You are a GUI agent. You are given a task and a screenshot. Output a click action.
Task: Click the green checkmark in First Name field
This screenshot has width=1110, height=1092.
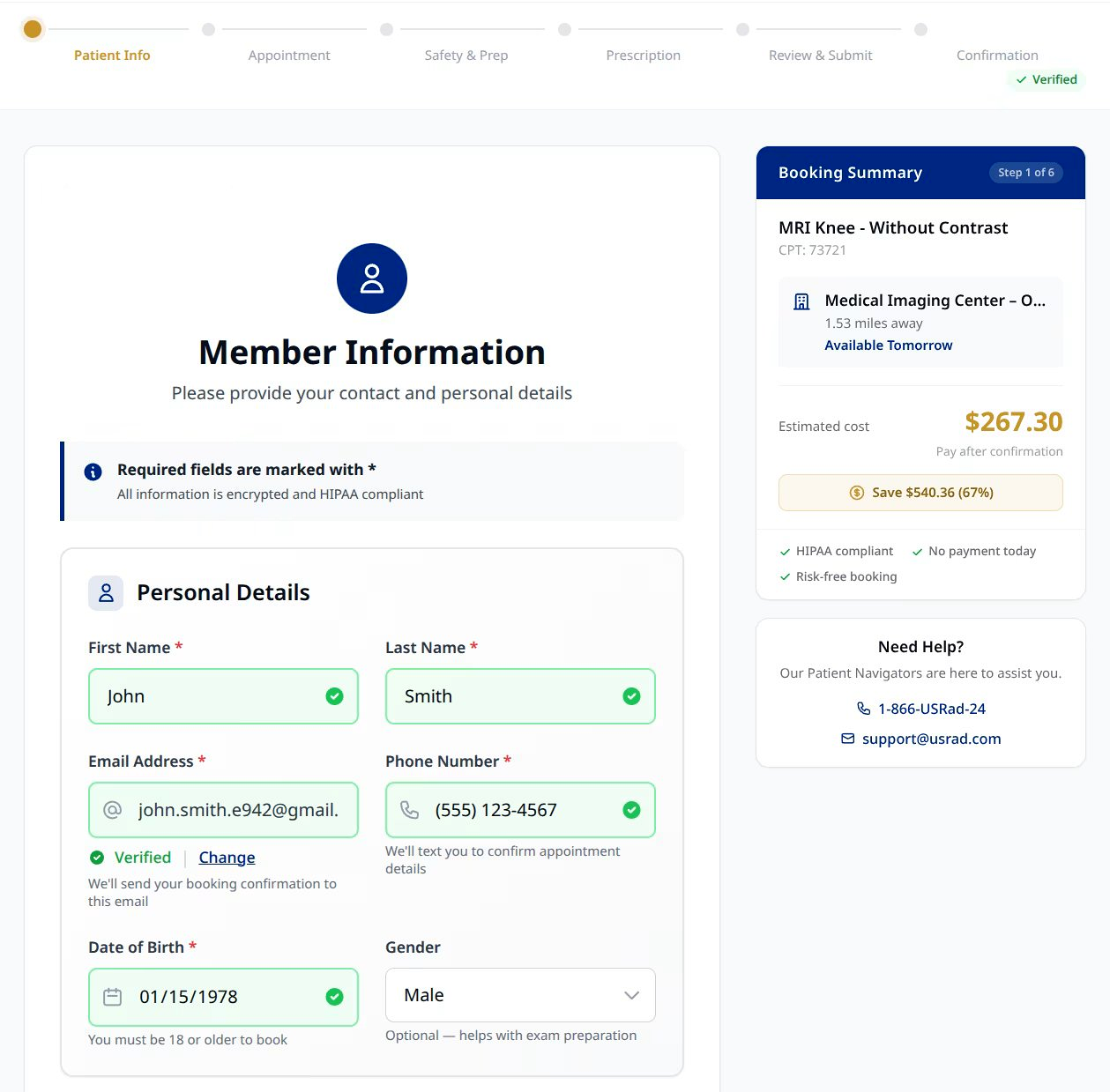coord(334,695)
